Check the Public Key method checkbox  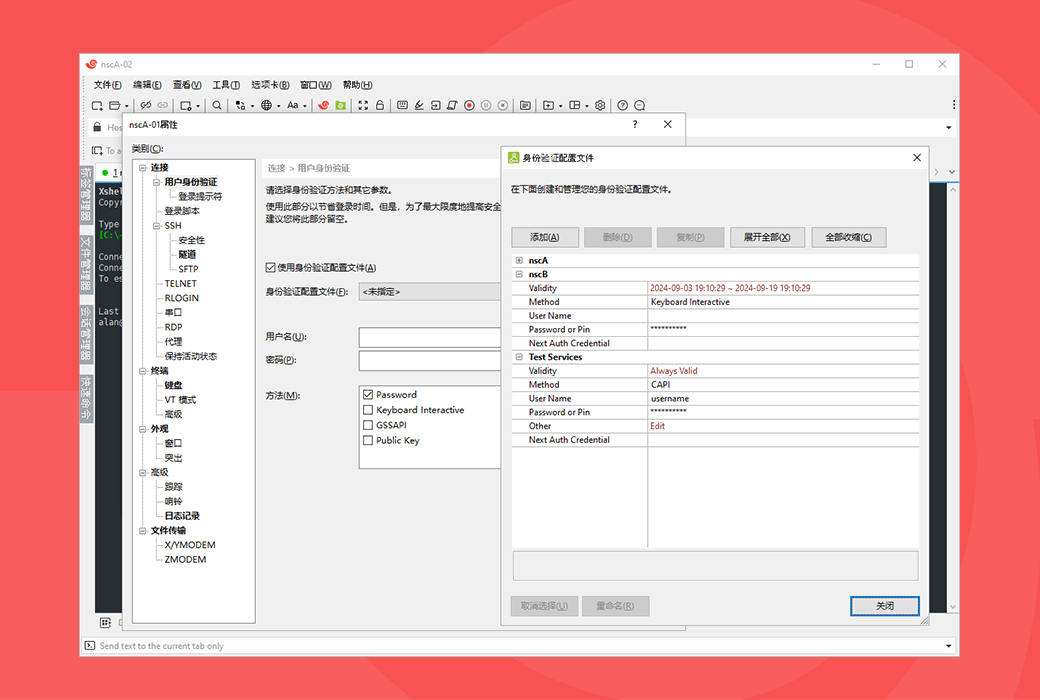coord(368,441)
